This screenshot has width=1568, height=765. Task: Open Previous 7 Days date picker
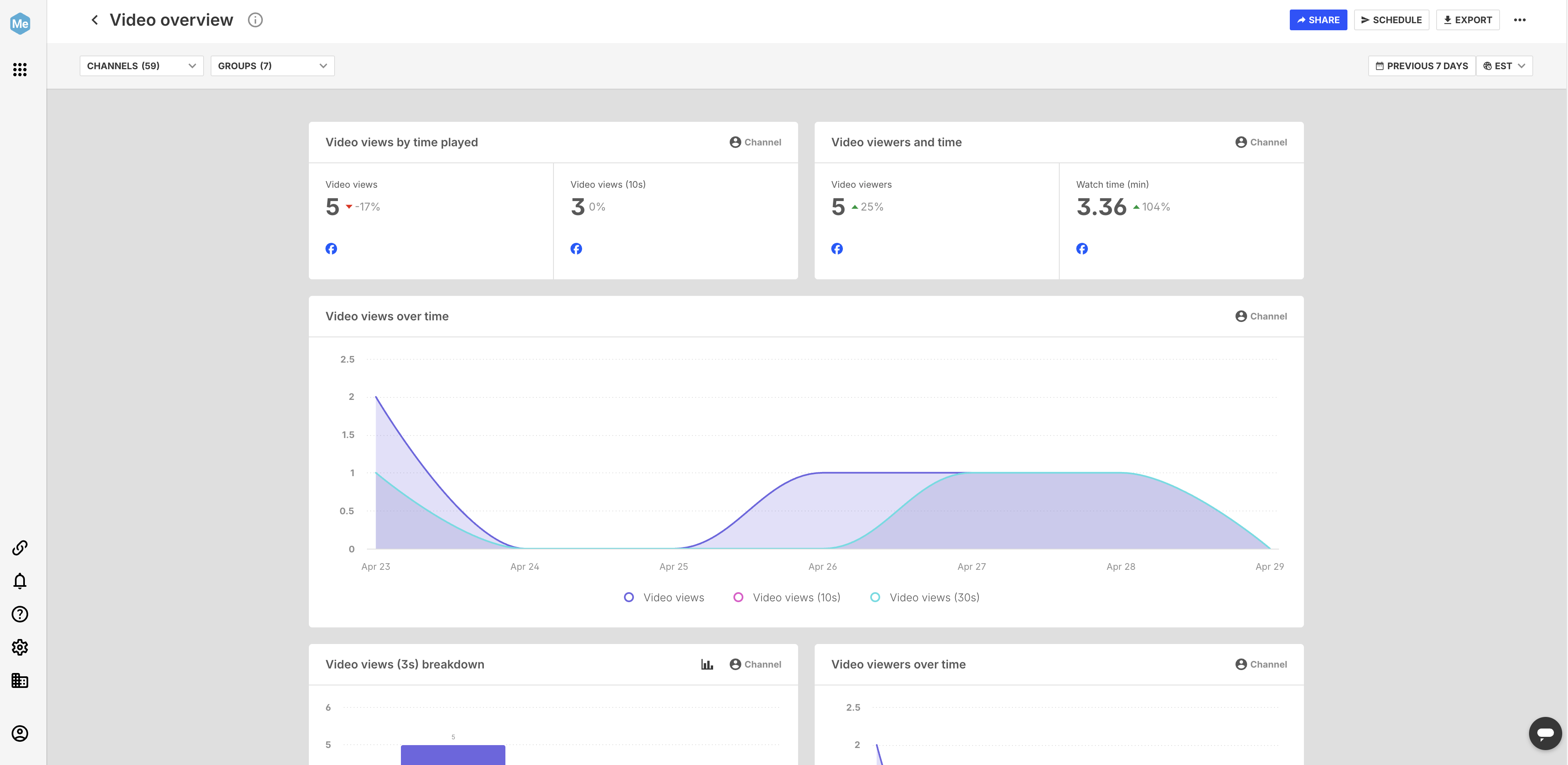click(1421, 66)
